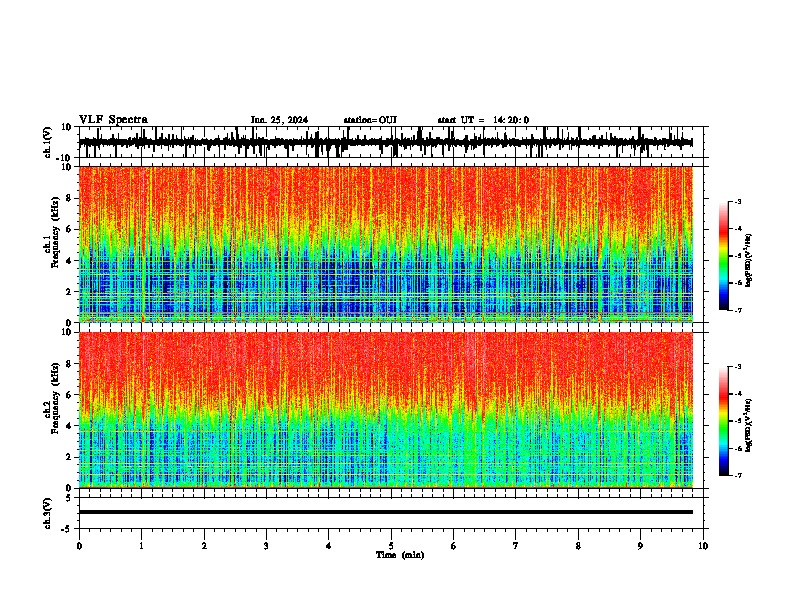Click the ch.1 color scale bar
Viewport: 792px width, 612px height.
(724, 256)
